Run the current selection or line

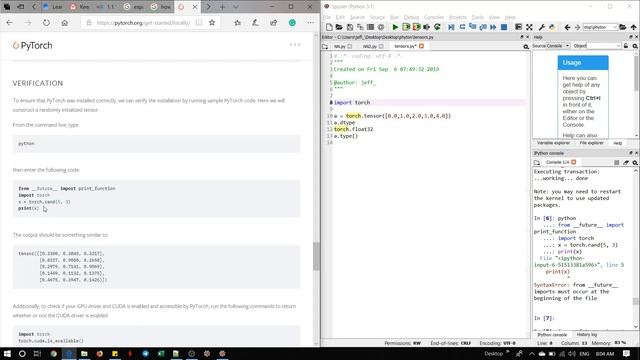[427, 27]
